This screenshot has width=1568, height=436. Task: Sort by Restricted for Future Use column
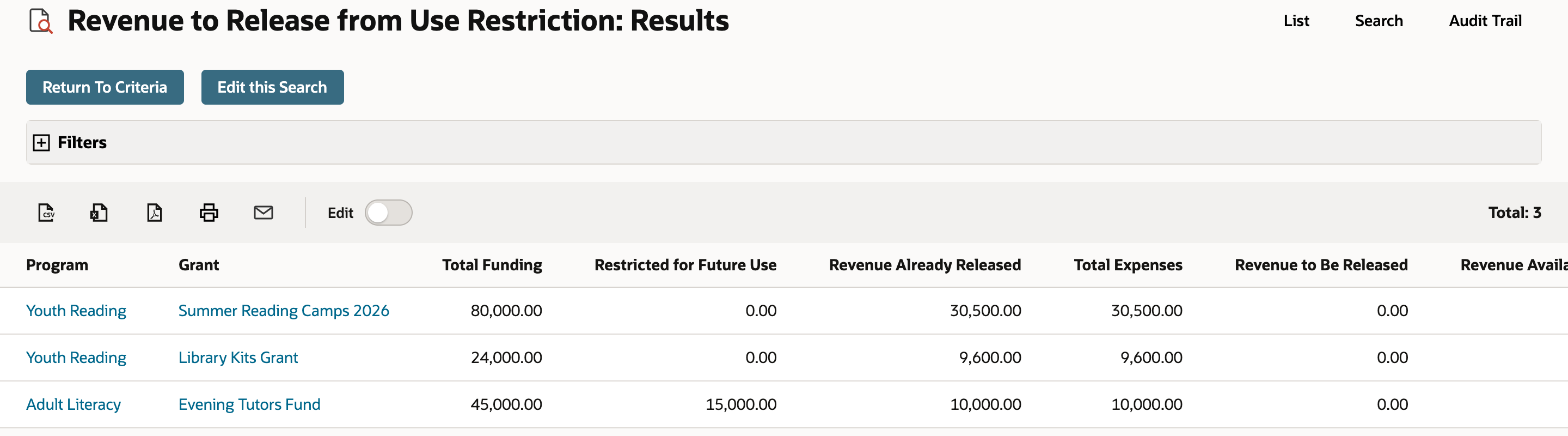[685, 265]
